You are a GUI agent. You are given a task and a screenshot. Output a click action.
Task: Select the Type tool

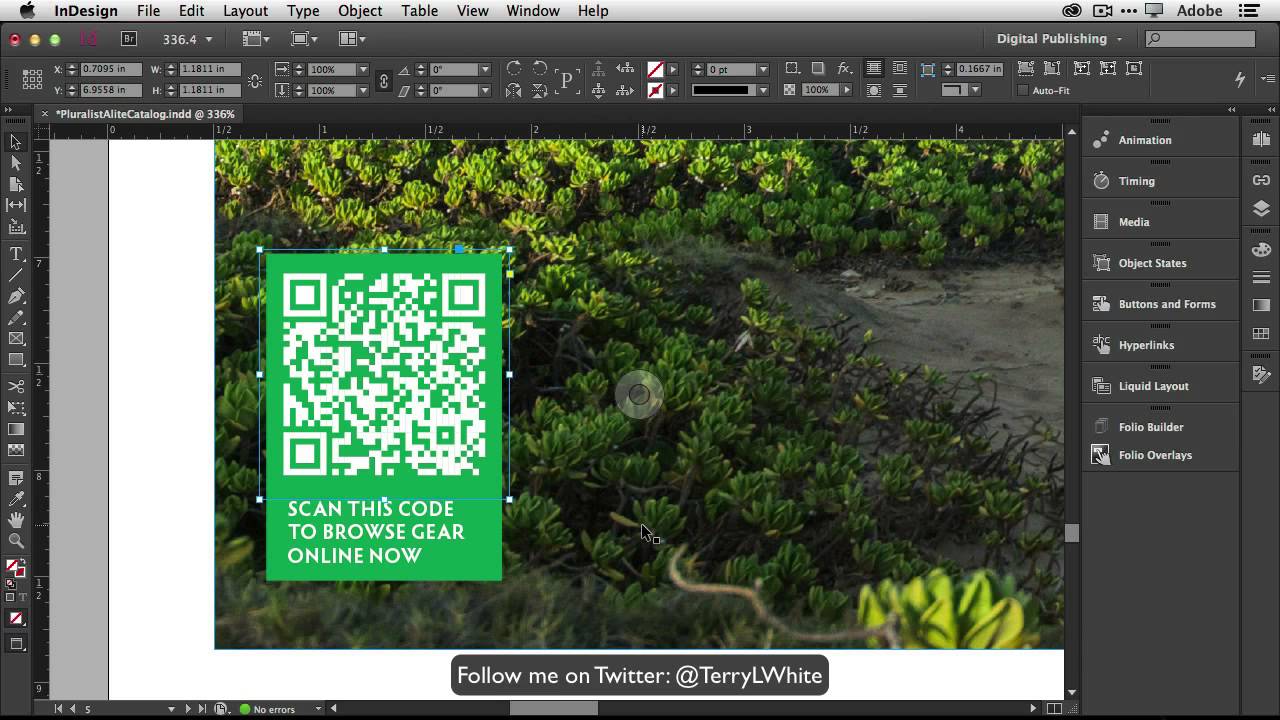coord(16,254)
